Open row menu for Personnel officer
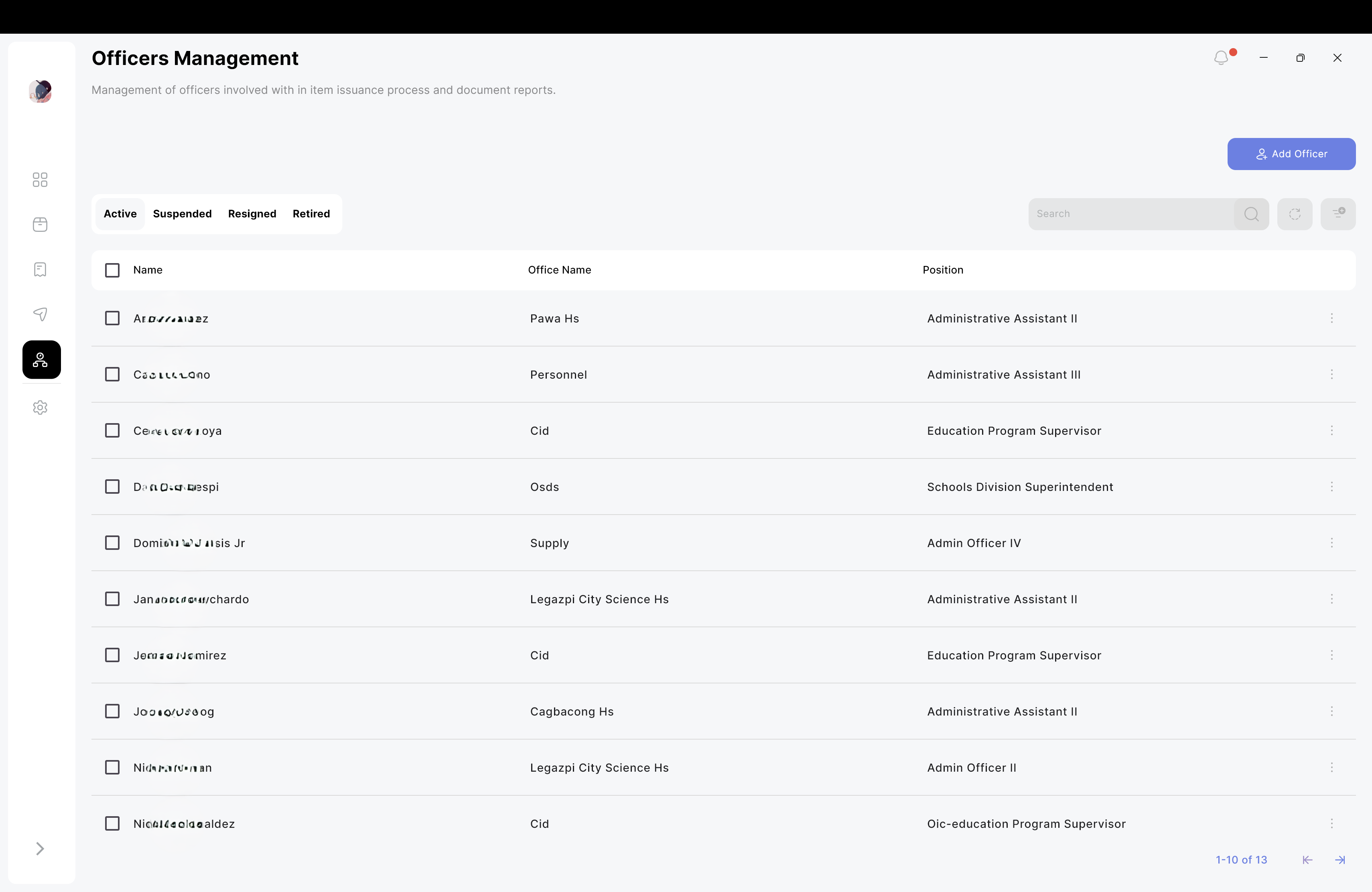The width and height of the screenshot is (1372, 892). [x=1331, y=375]
